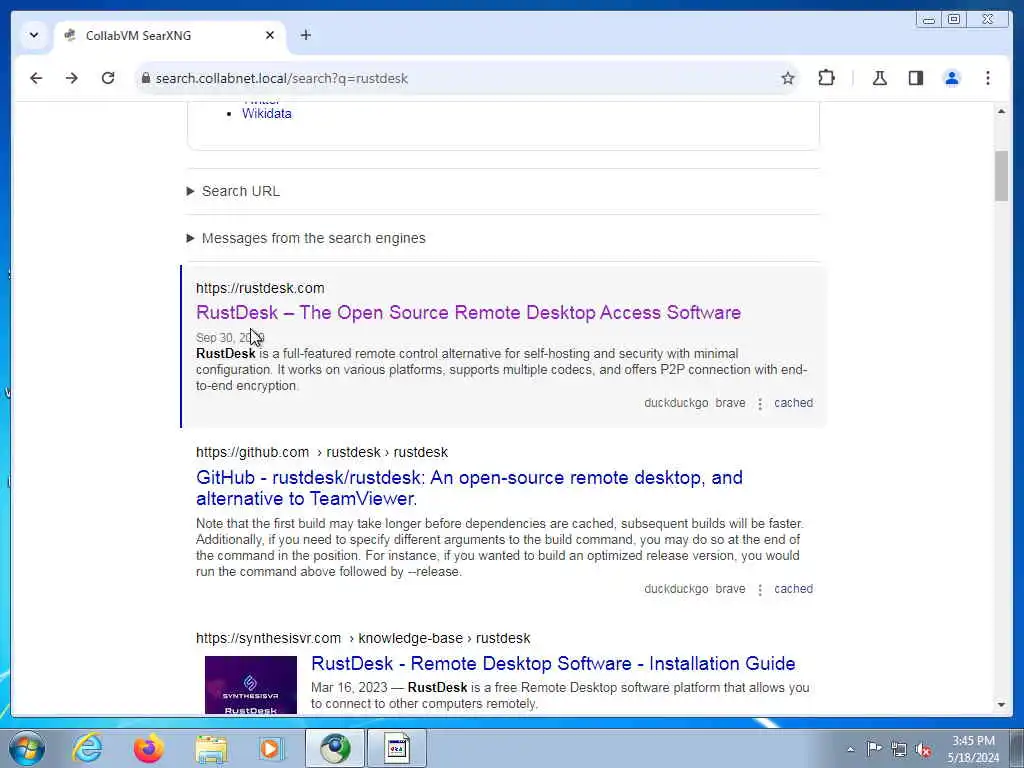Open cached version of GitHub result

click(793, 589)
